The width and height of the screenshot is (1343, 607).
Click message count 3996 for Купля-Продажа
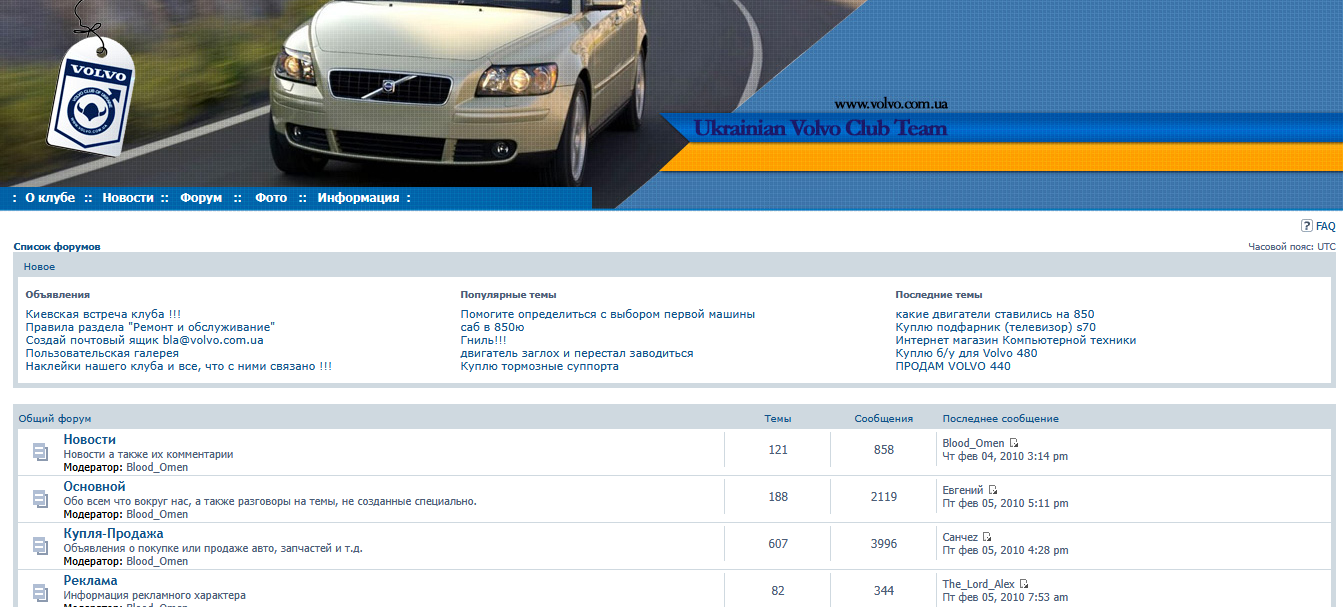coord(884,544)
